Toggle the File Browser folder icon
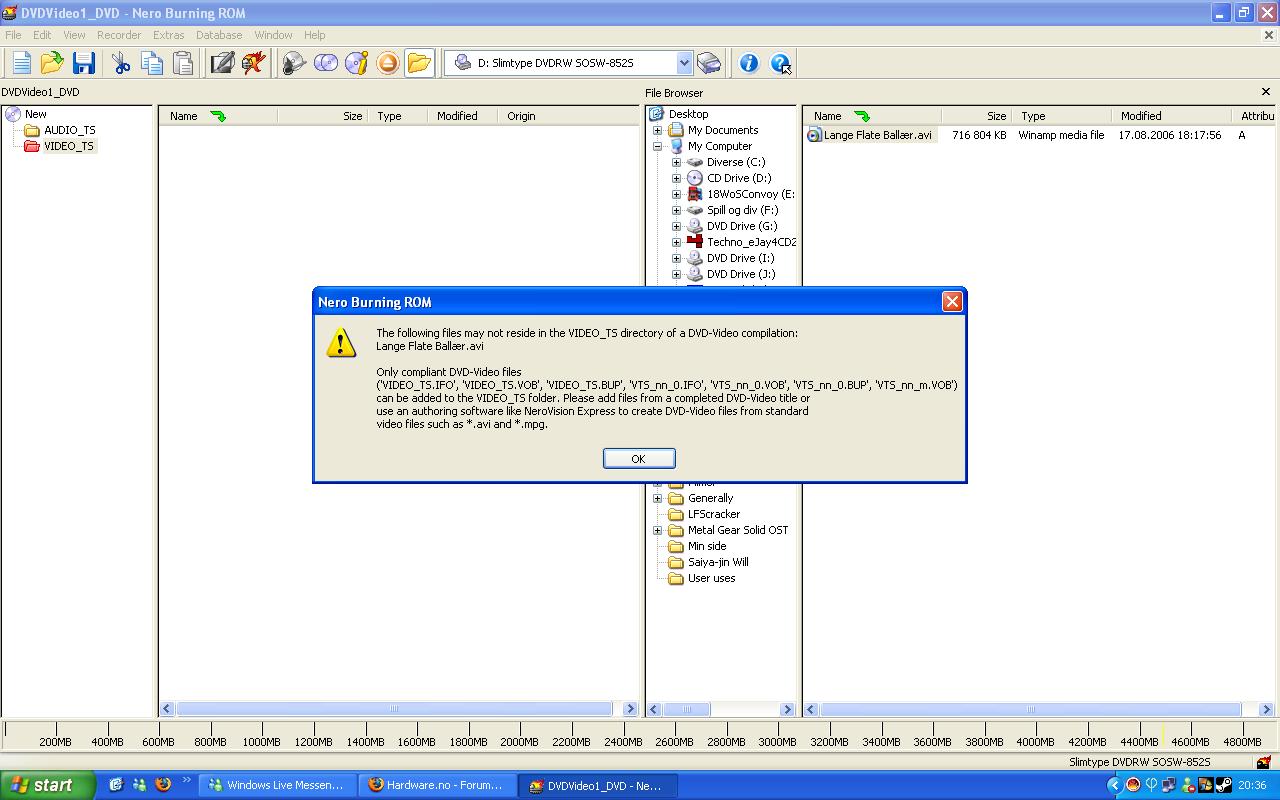The width and height of the screenshot is (1280, 800). [419, 63]
